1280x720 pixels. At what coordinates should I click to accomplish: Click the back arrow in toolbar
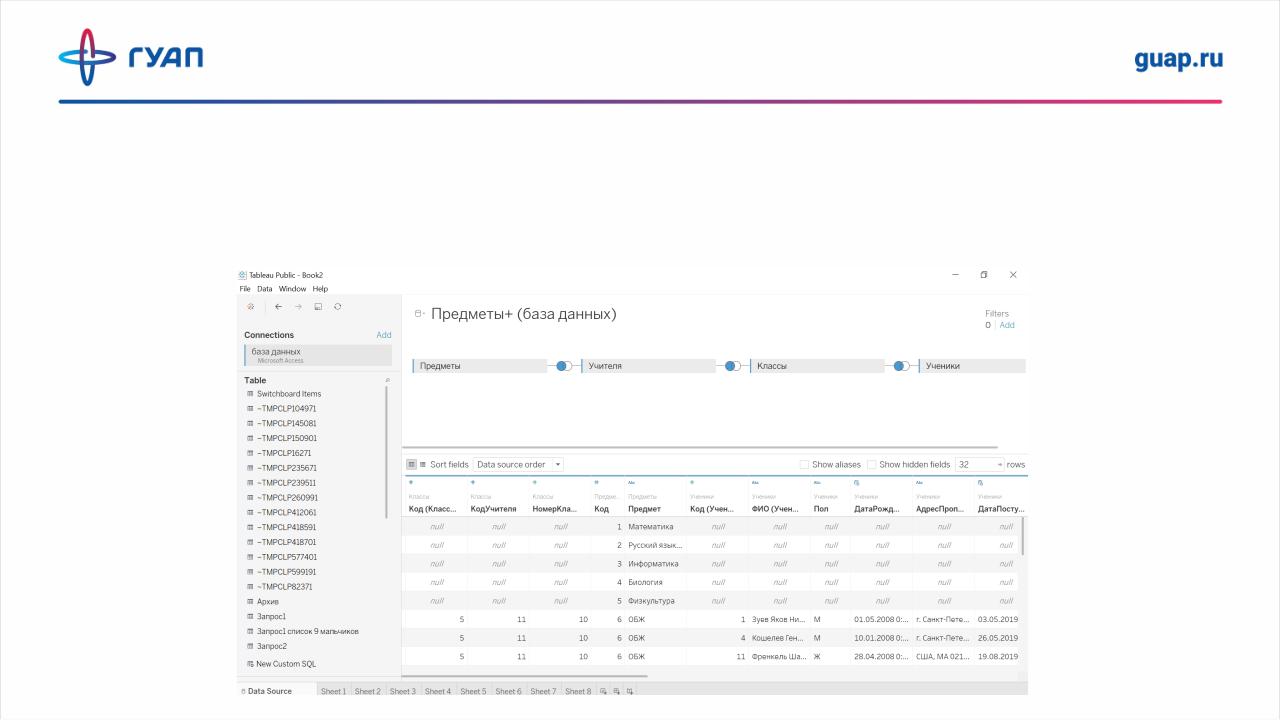pyautogui.click(x=278, y=306)
